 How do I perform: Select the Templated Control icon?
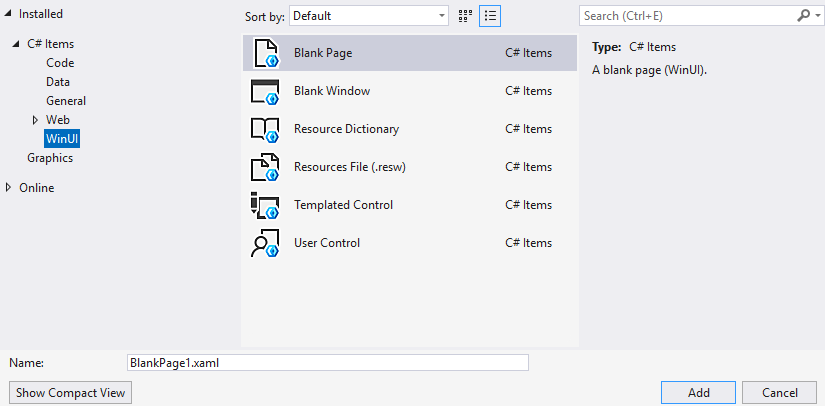pos(265,205)
